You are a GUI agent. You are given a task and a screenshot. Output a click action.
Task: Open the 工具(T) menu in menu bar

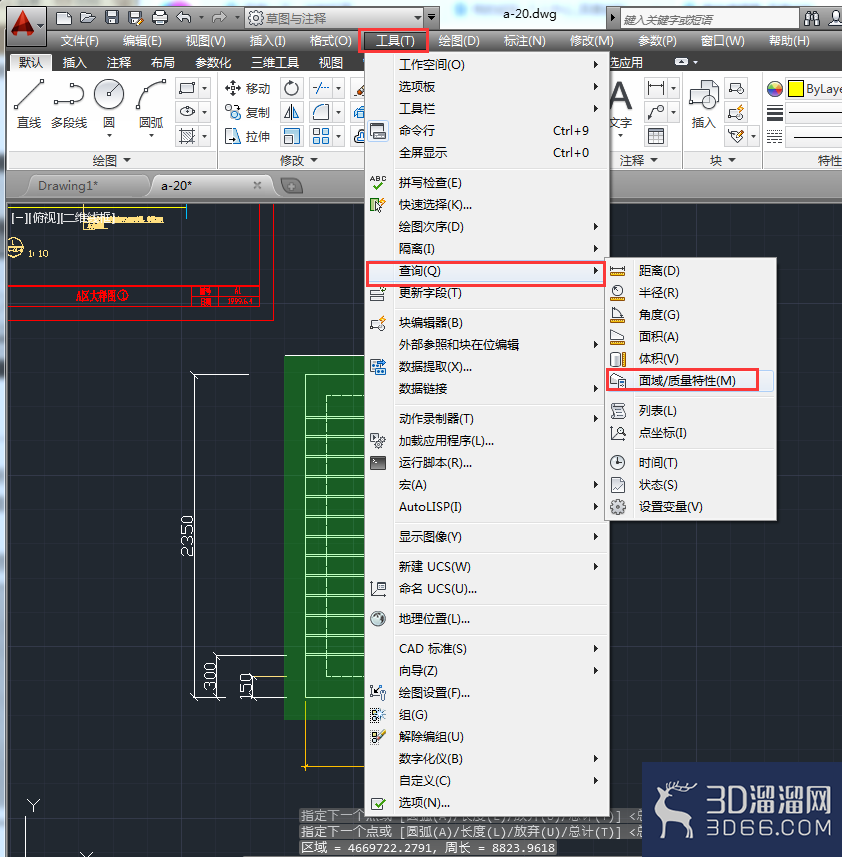point(395,41)
